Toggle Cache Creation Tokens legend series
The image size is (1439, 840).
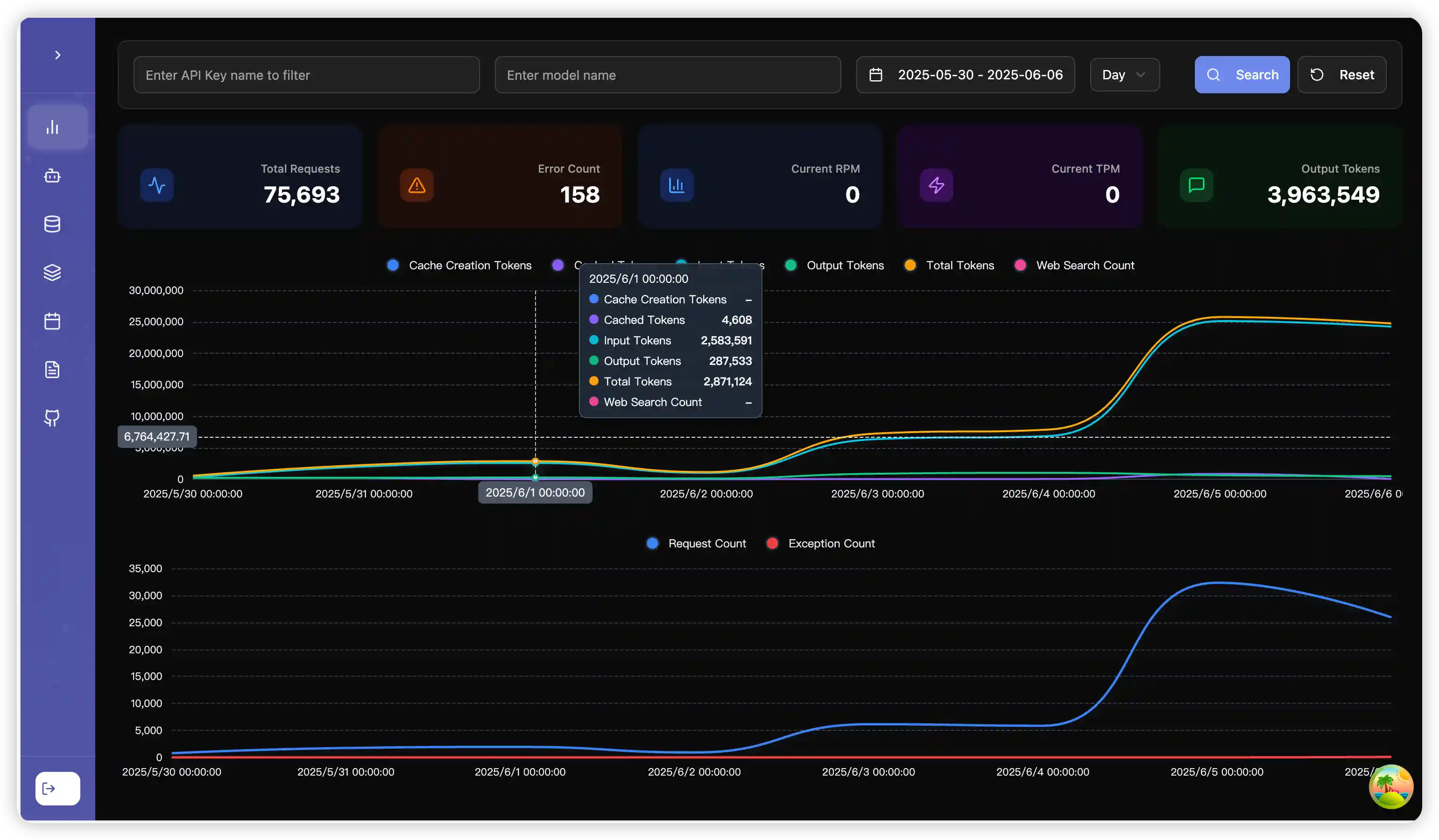click(x=469, y=266)
